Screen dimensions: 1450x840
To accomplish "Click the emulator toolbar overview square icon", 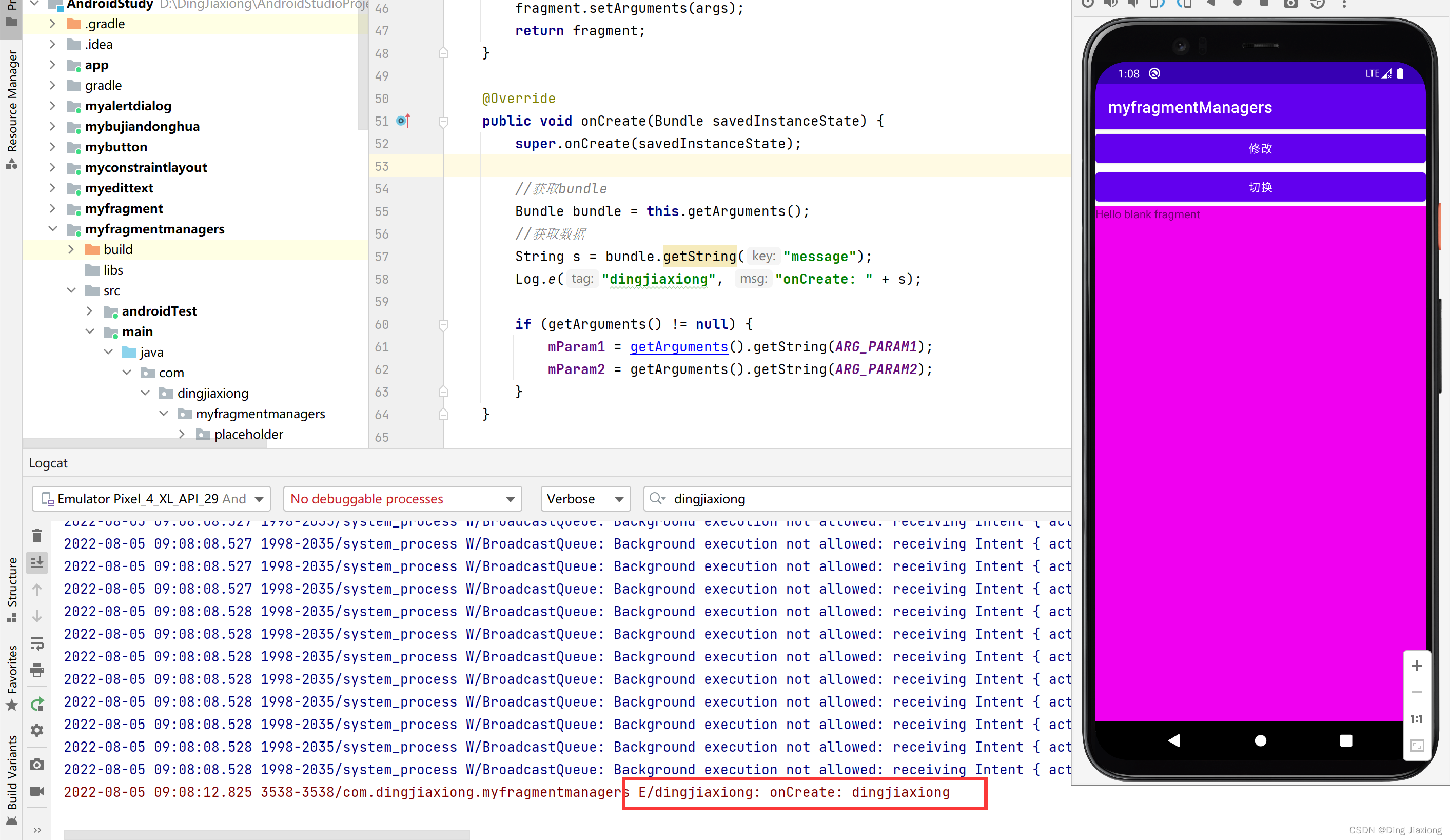I will (x=1264, y=3).
